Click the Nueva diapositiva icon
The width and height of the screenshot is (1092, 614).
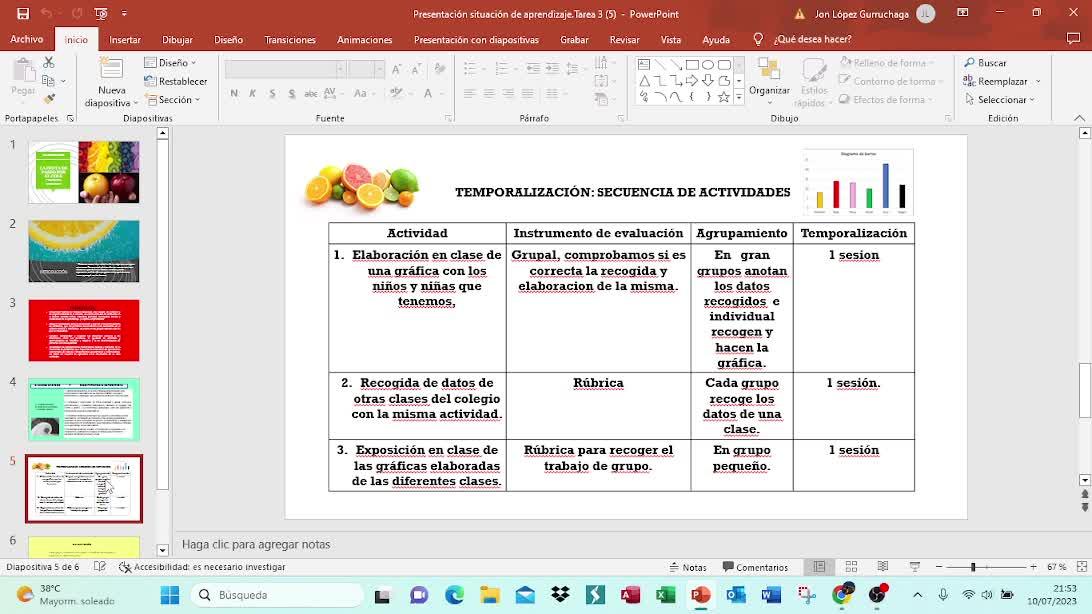pos(111,82)
